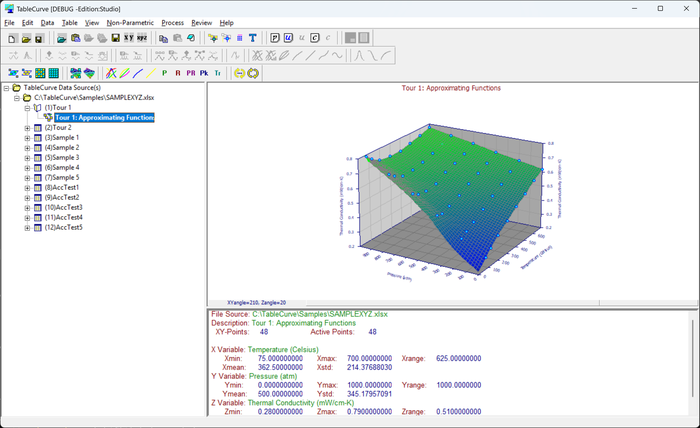
Task: Click the multicolor crossing curves icon
Action: pos(111,73)
